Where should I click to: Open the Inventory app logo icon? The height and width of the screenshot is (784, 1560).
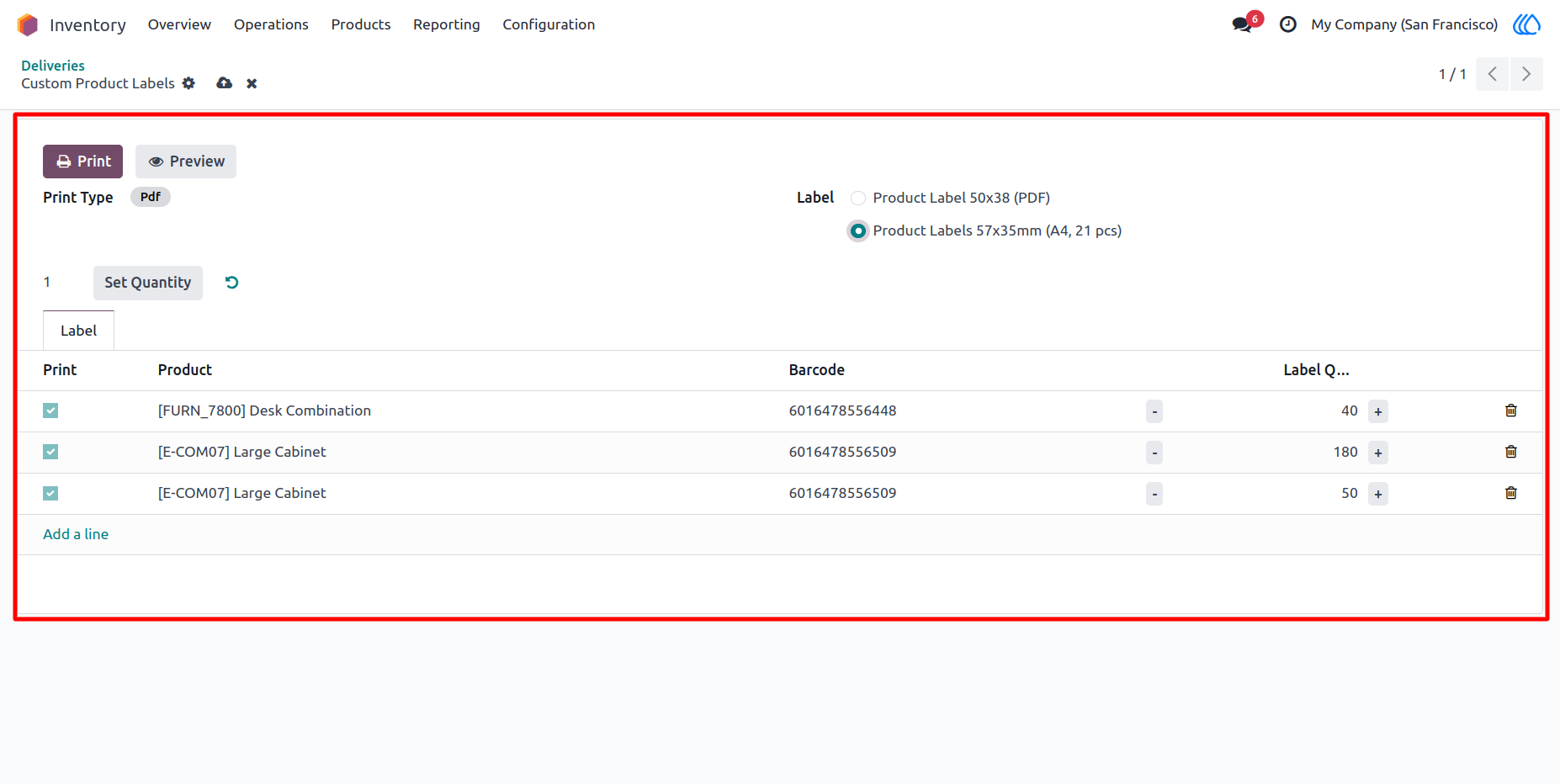click(x=28, y=24)
